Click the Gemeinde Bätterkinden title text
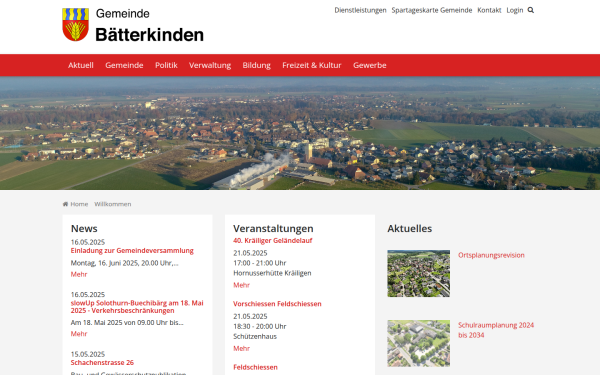This screenshot has width=600, height=375. [x=150, y=25]
